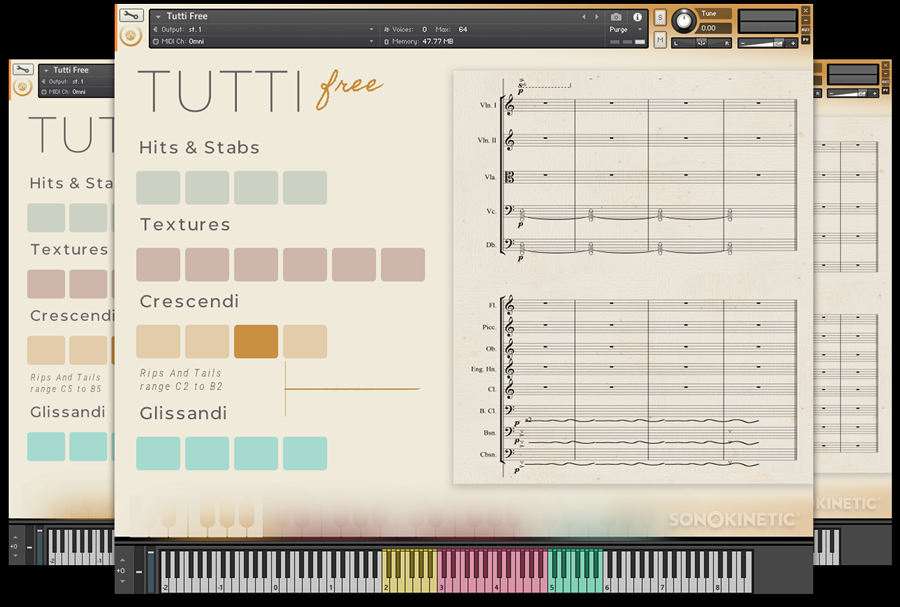900x607 pixels.
Task: Trigger the first Glissandi pad
Action: click(158, 453)
